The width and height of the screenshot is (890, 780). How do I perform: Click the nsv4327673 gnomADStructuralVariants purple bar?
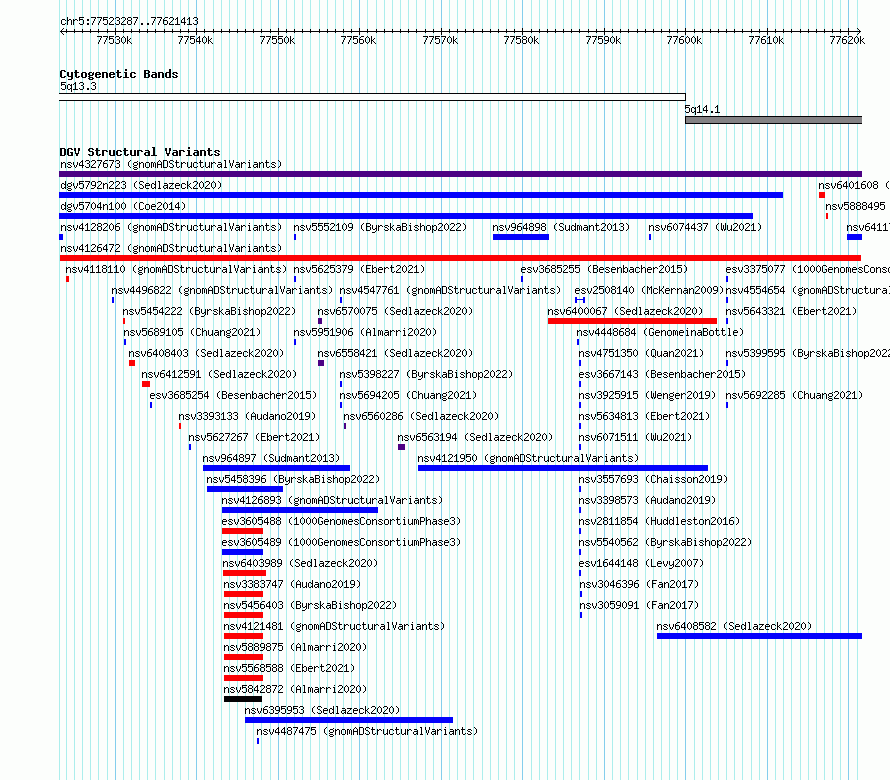click(x=460, y=174)
